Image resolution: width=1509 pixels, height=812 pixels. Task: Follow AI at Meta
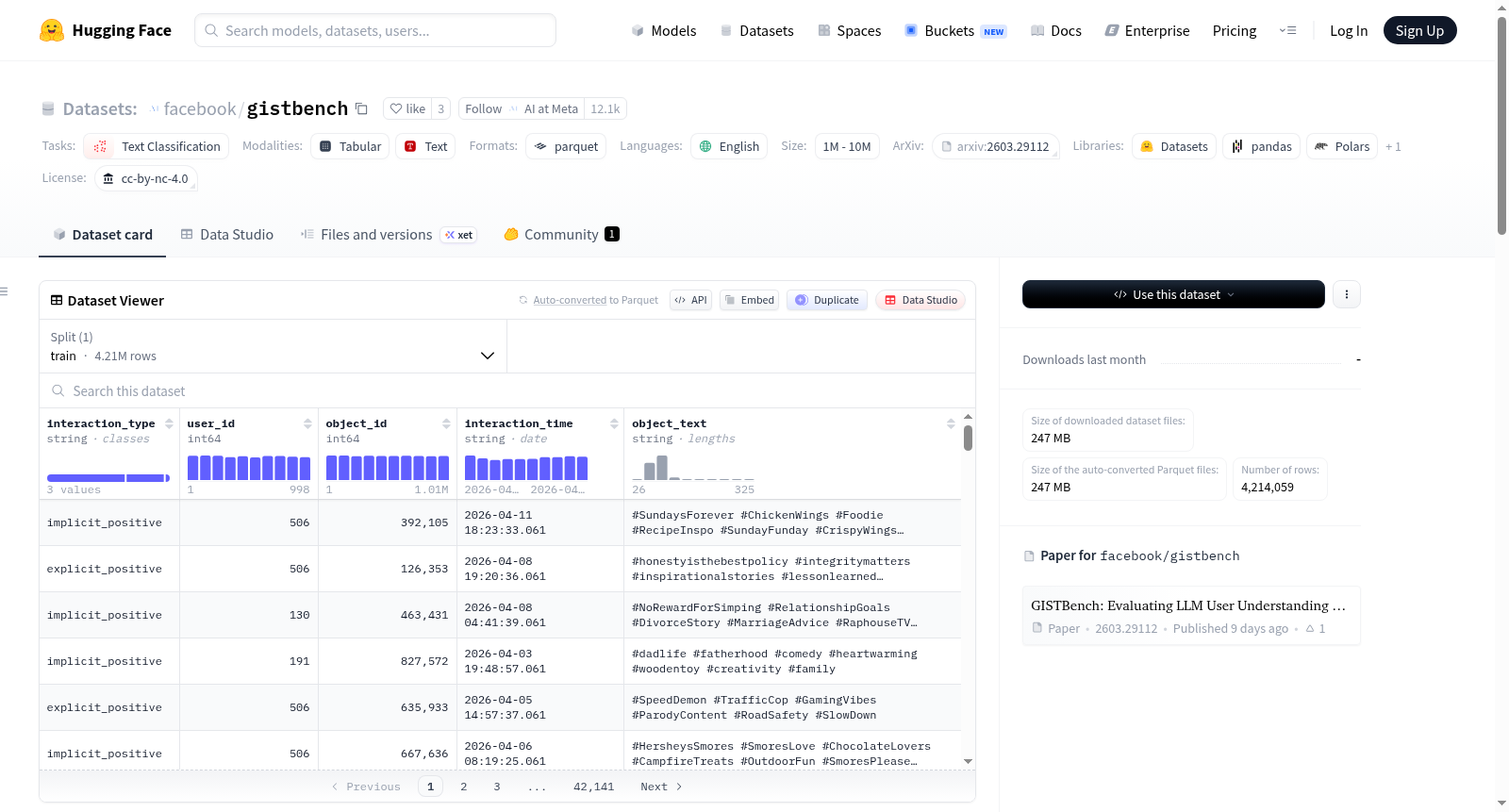pyautogui.click(x=522, y=108)
